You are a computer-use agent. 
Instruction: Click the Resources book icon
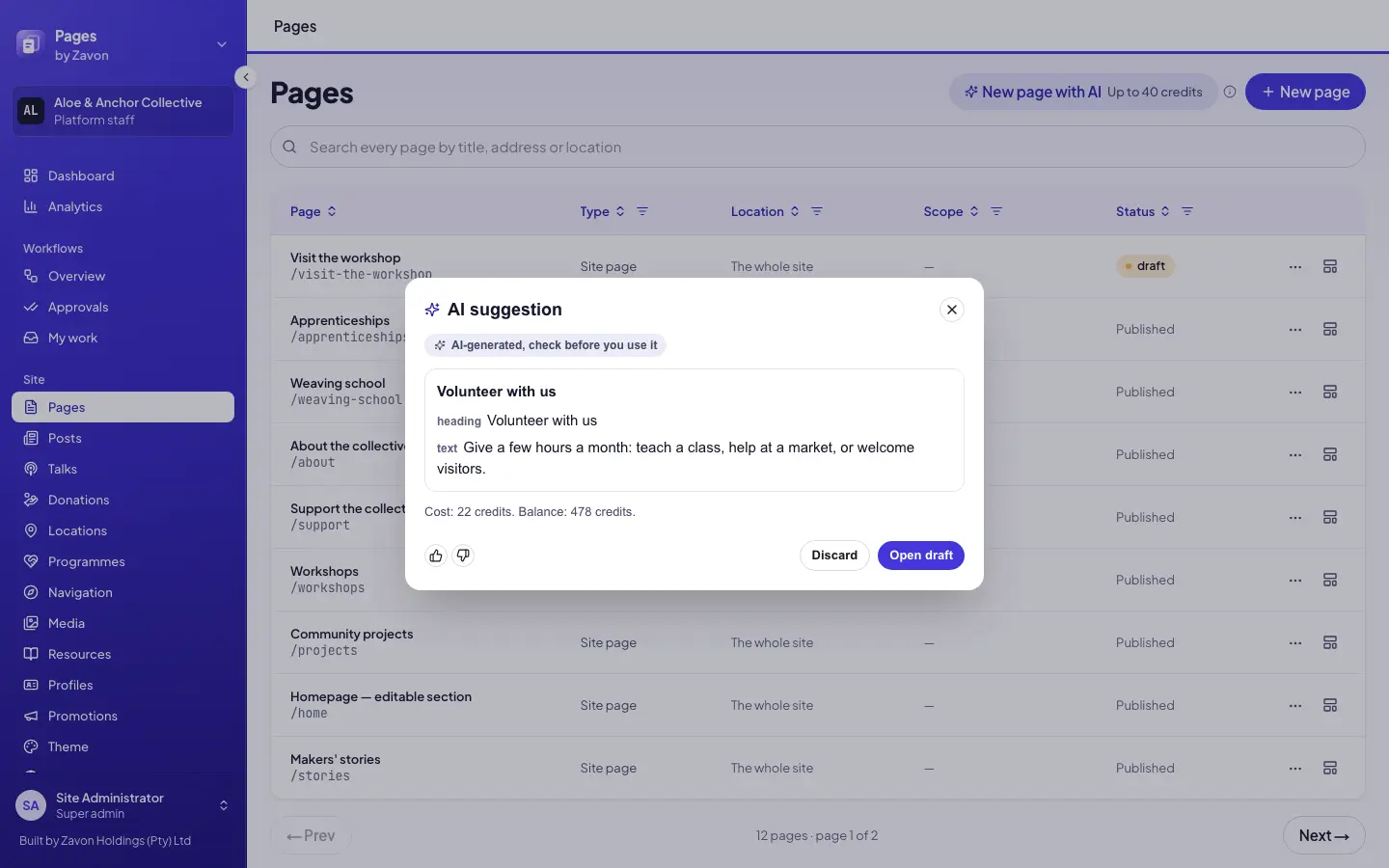point(31,654)
